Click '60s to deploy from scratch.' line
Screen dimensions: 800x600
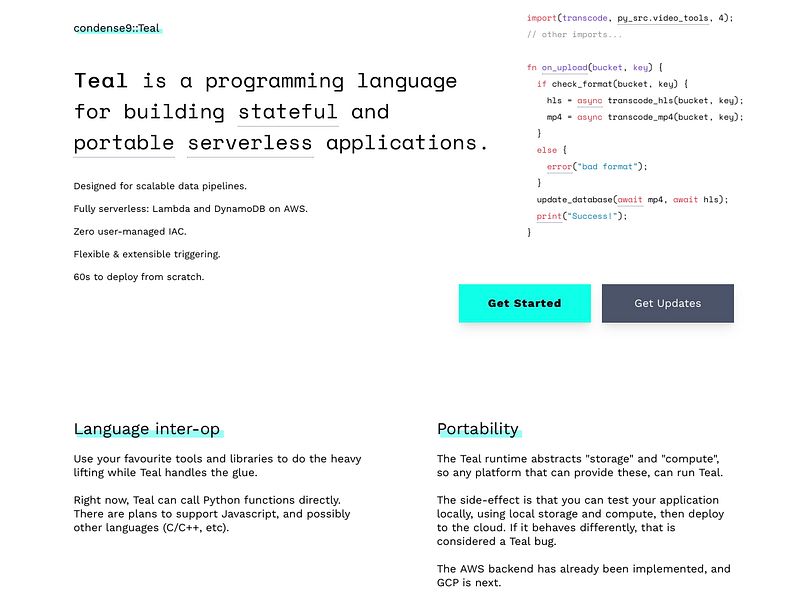[x=139, y=277]
